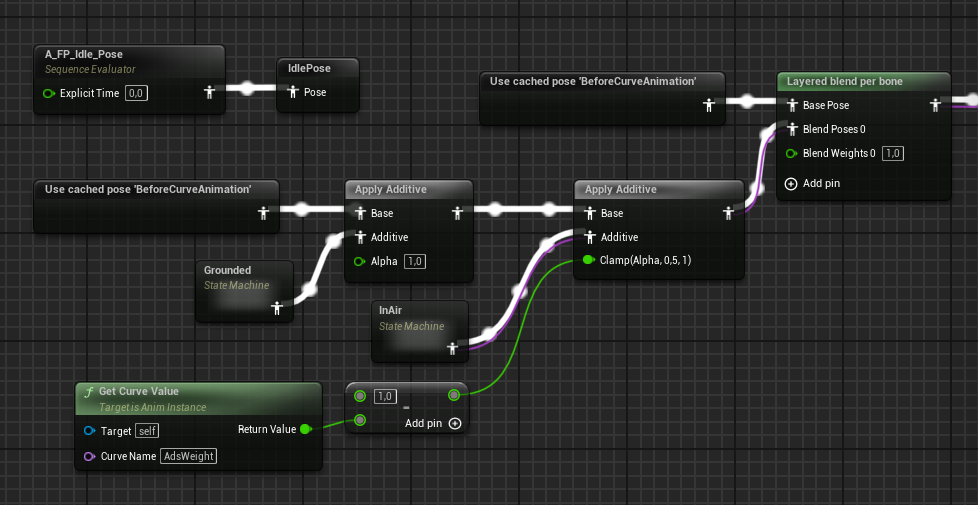Click output pin of Apply Additive with Clamp alpha
978x505 pixels.
pos(728,213)
